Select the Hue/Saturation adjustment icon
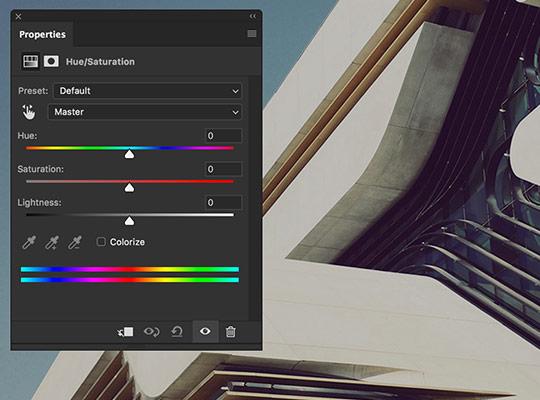This screenshot has height=400, width=540. point(30,62)
